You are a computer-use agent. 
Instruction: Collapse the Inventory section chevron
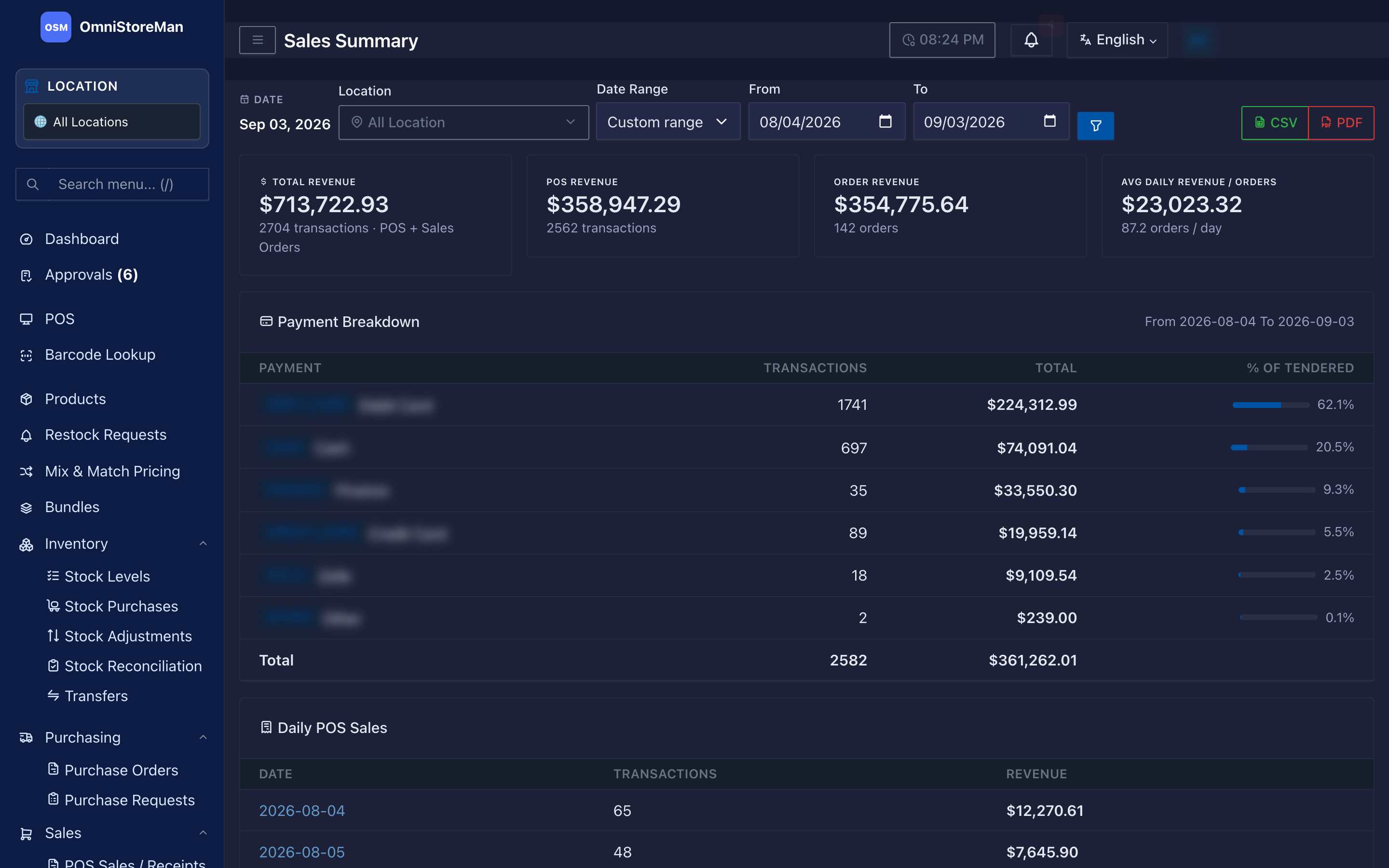pyautogui.click(x=203, y=543)
